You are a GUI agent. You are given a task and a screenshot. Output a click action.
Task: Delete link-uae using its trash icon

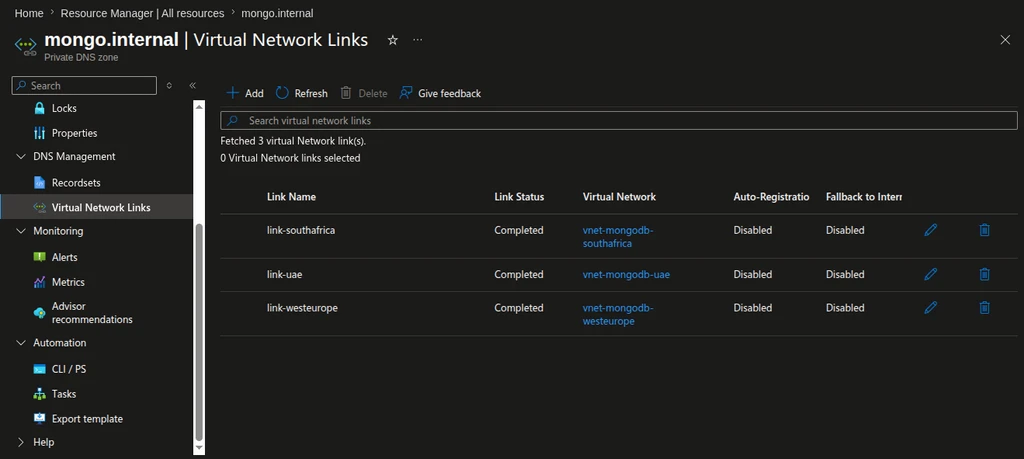984,274
